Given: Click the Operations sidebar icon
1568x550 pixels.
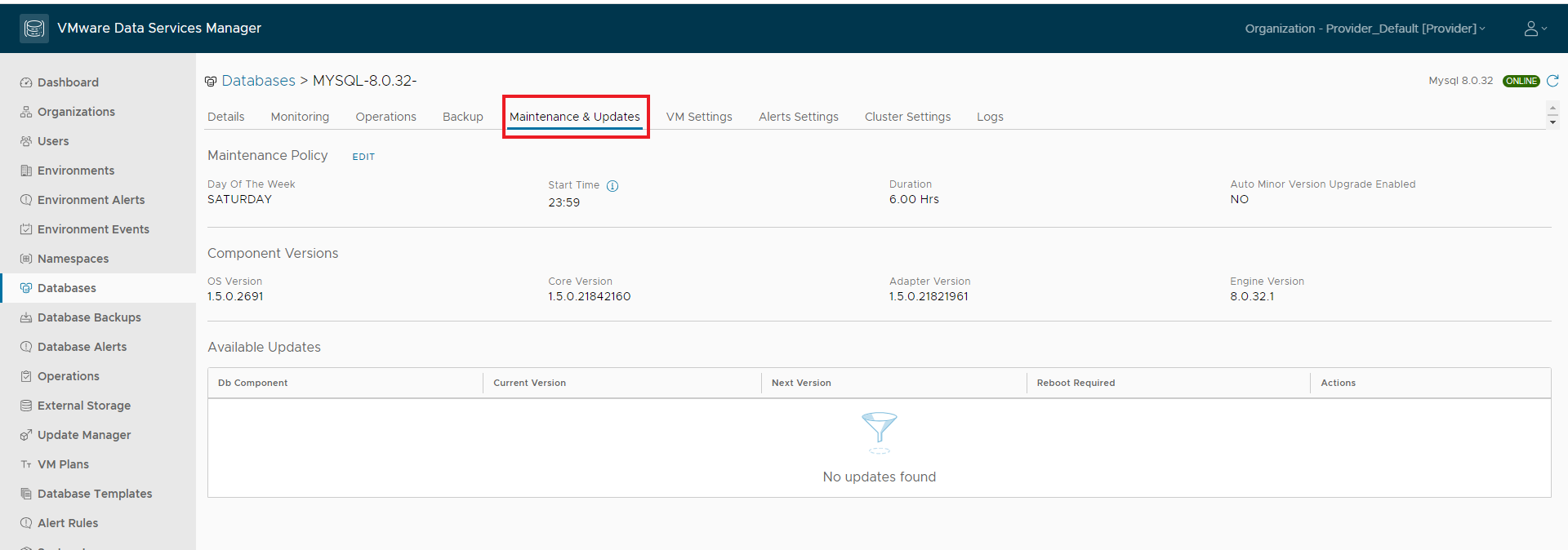Looking at the screenshot, I should [26, 376].
